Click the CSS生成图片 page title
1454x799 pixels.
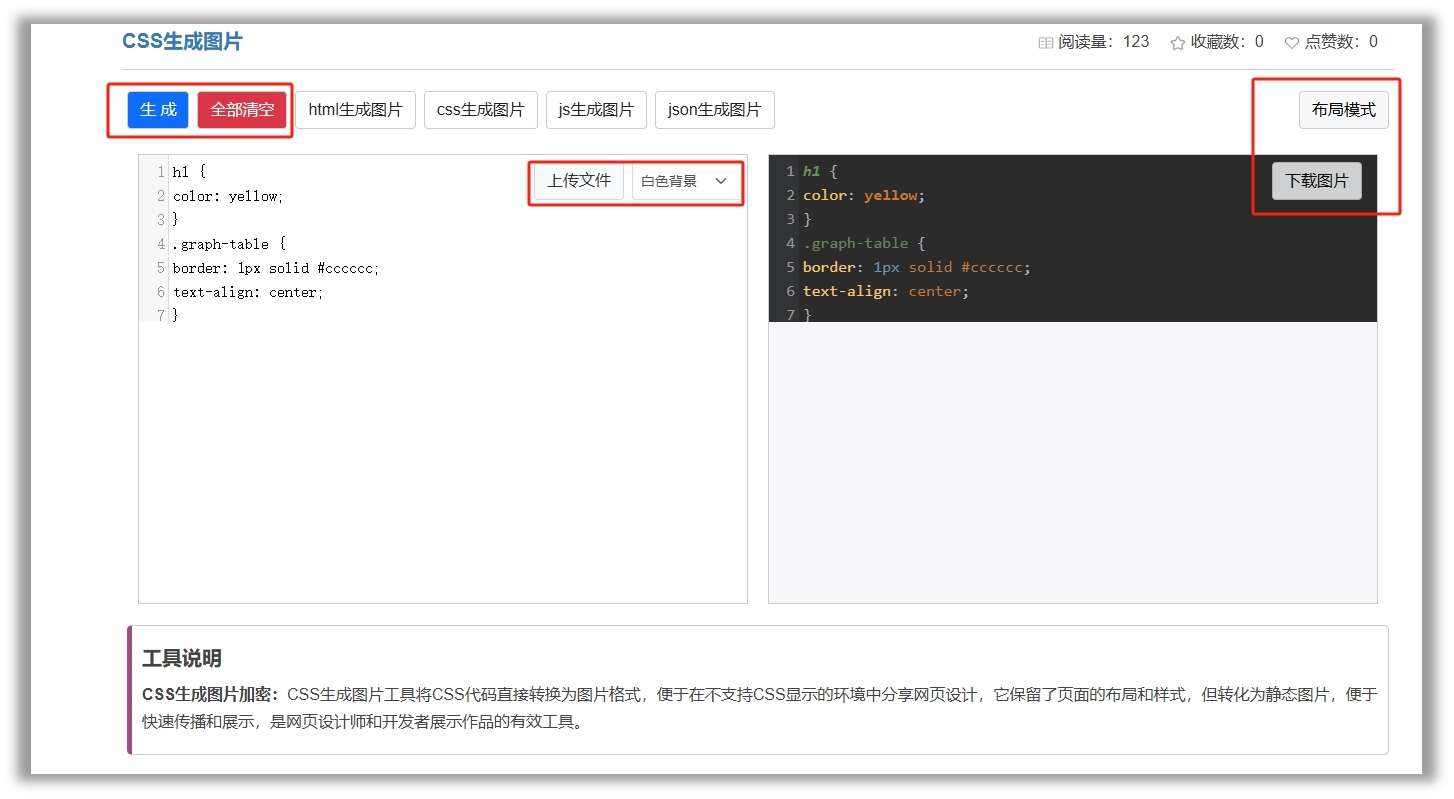(182, 41)
